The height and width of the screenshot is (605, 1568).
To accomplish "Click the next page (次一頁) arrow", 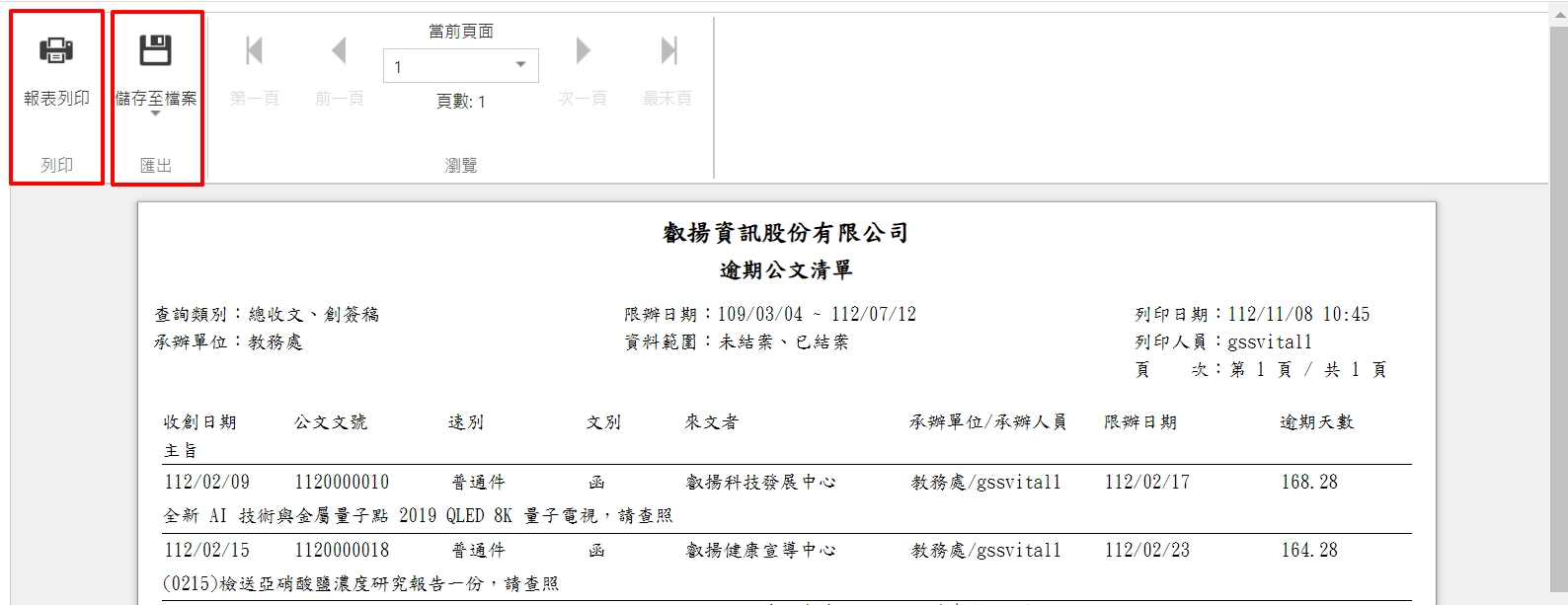I will click(583, 51).
